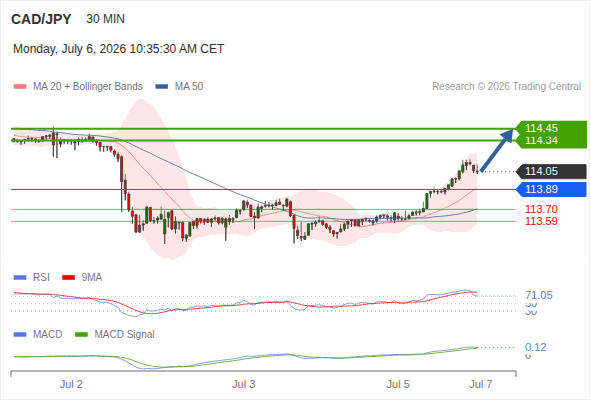590x400 pixels.
Task: Click the MA 20 + Bollinger Bands pink swatch
Action: coord(20,87)
